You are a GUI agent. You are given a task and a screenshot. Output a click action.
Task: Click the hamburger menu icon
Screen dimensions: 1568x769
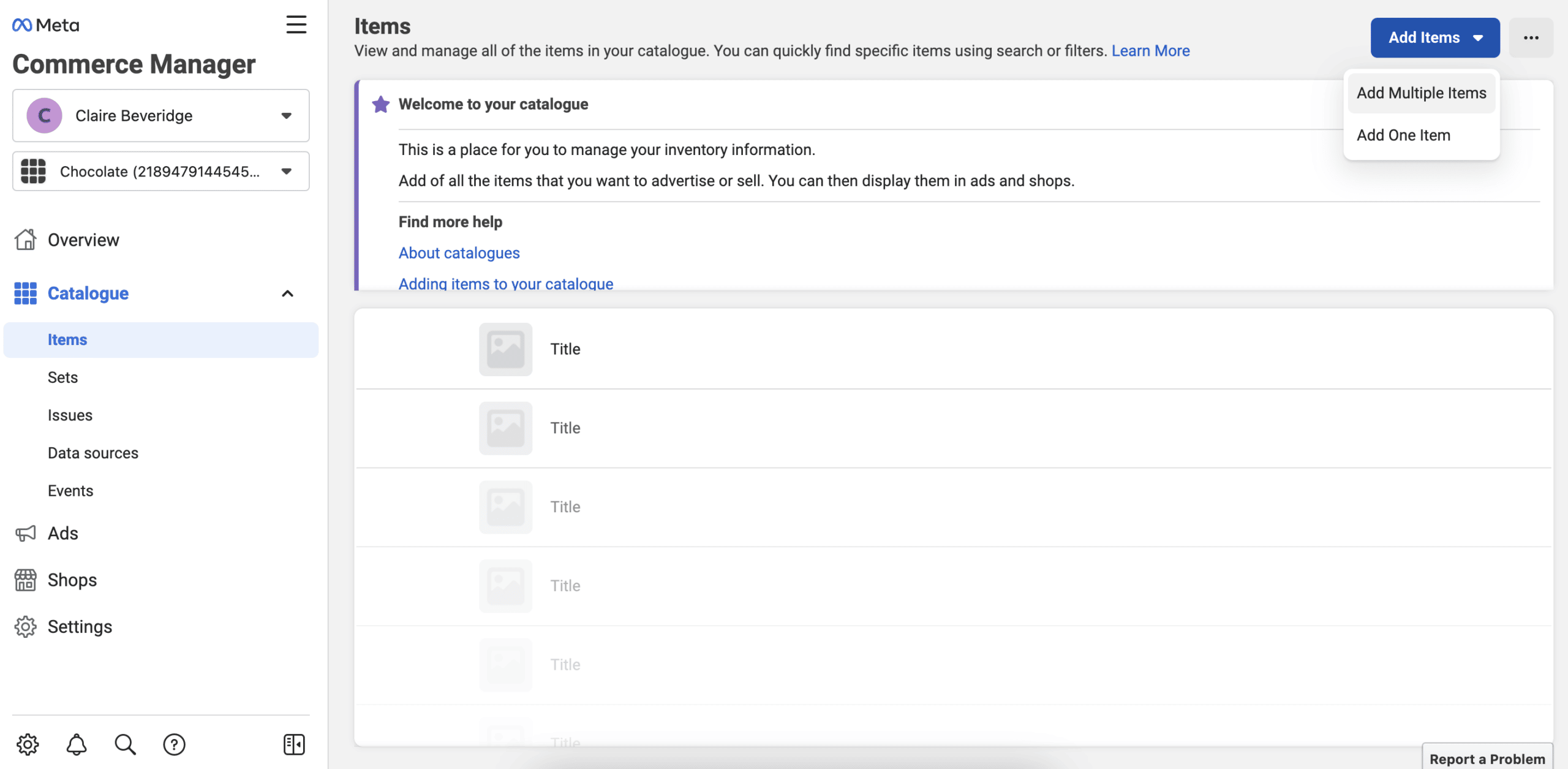296,25
